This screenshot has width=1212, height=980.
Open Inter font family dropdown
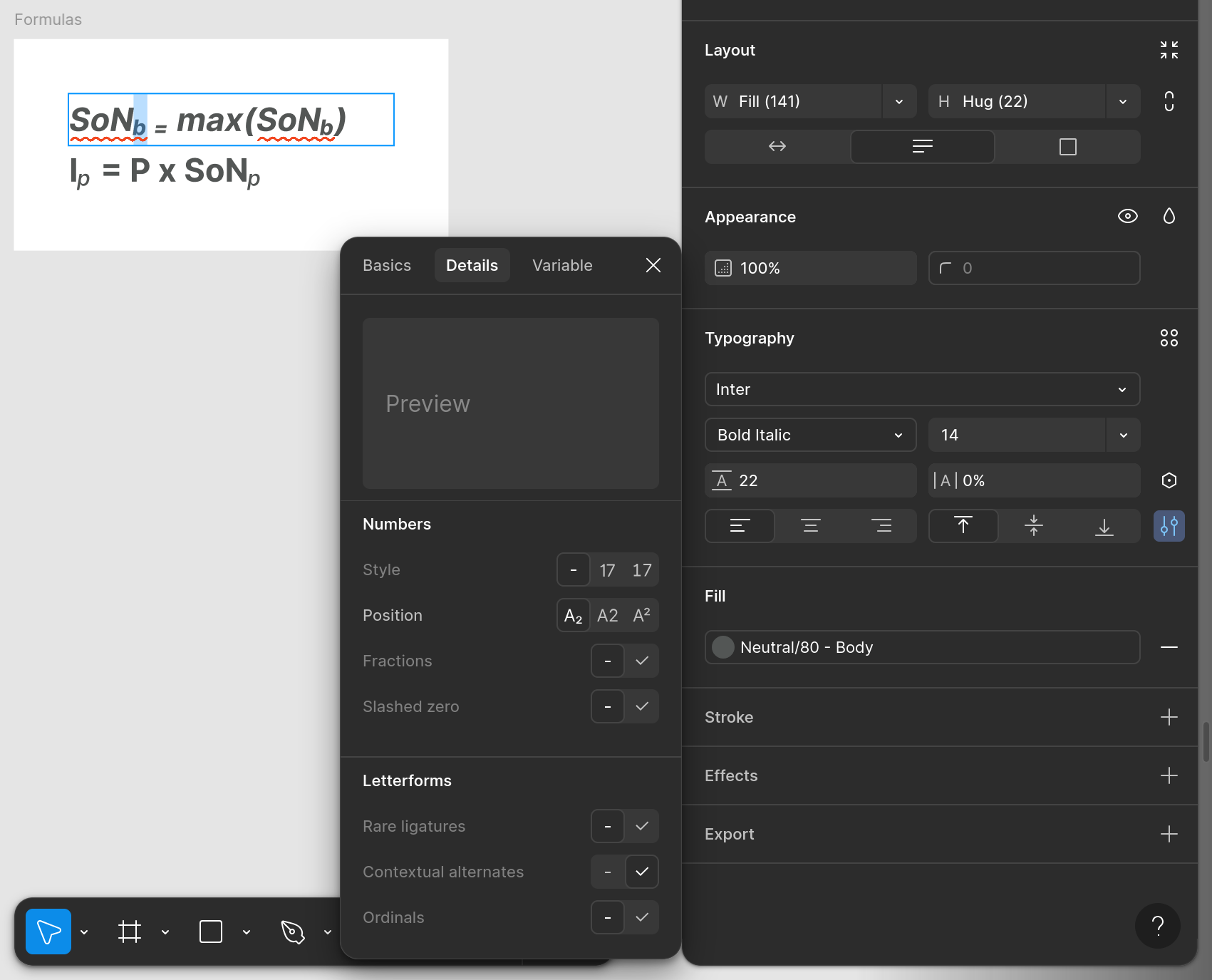(x=922, y=389)
